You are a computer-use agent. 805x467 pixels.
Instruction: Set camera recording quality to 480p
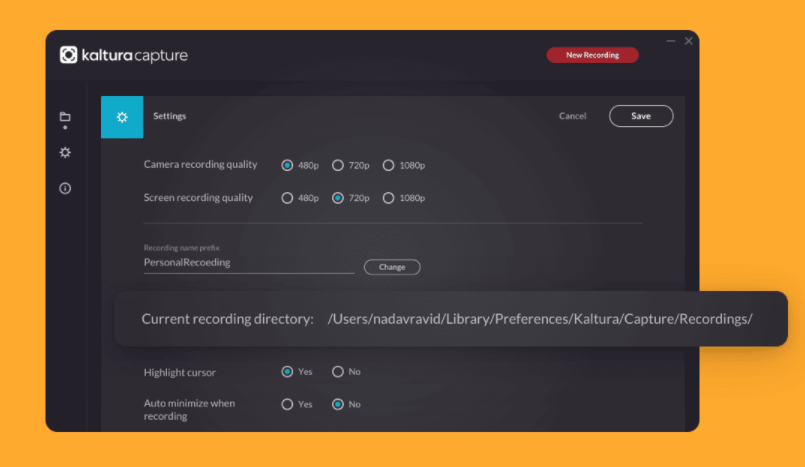287,165
